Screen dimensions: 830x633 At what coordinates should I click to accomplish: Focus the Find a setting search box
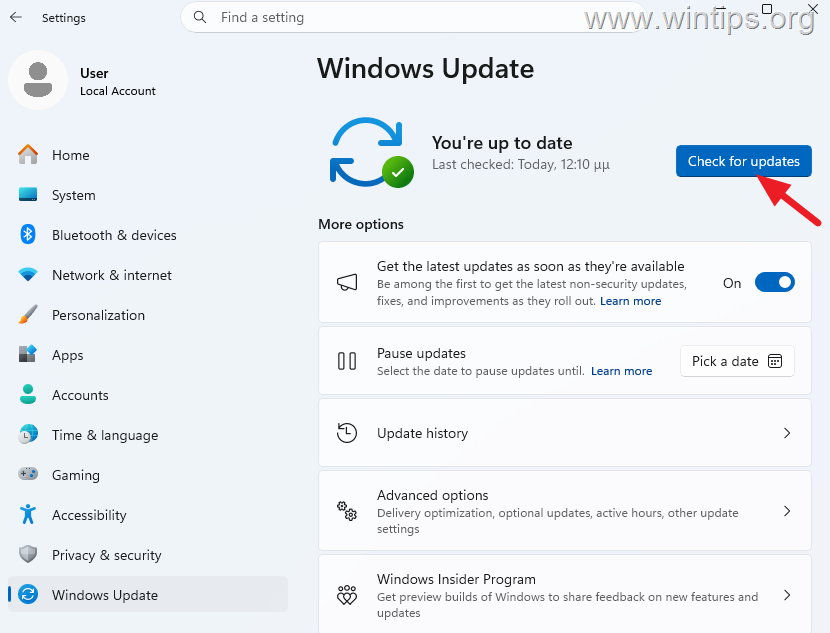pyautogui.click(x=413, y=17)
